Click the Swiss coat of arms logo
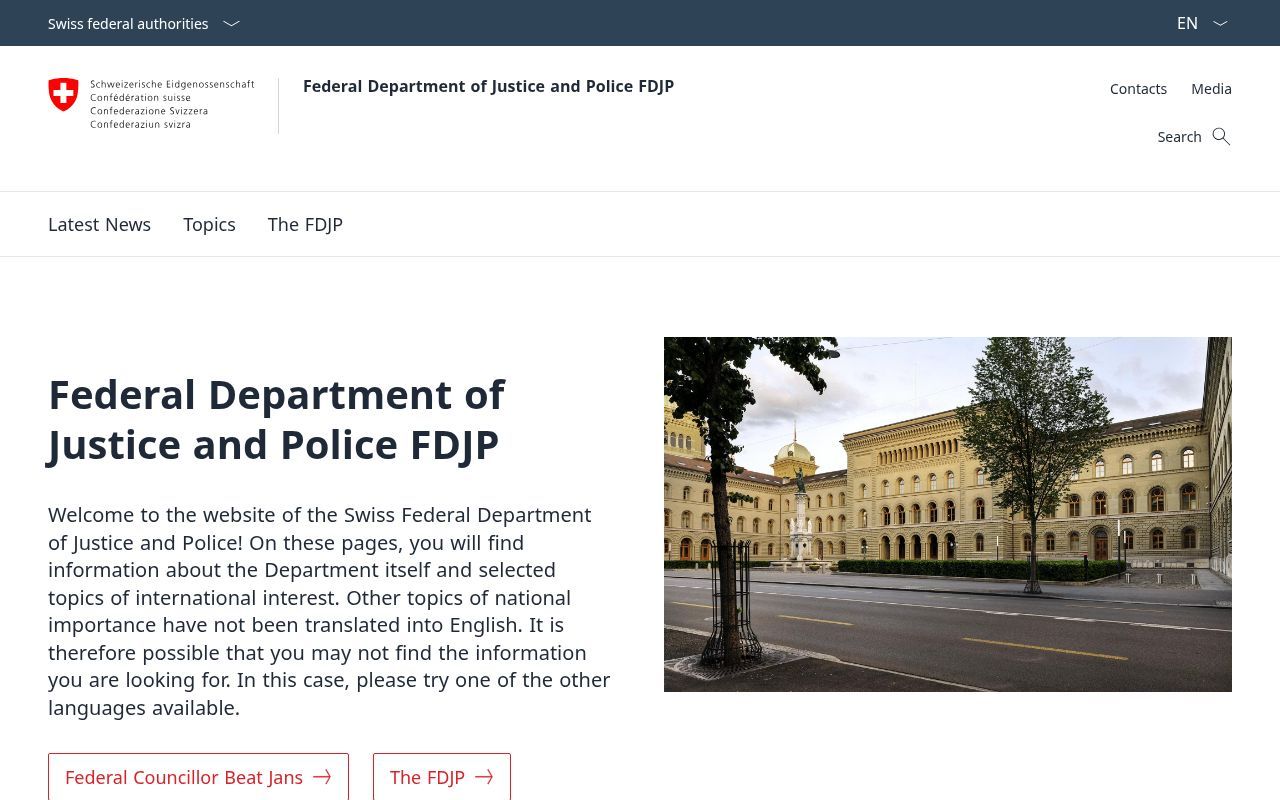1280x800 pixels. 63,95
